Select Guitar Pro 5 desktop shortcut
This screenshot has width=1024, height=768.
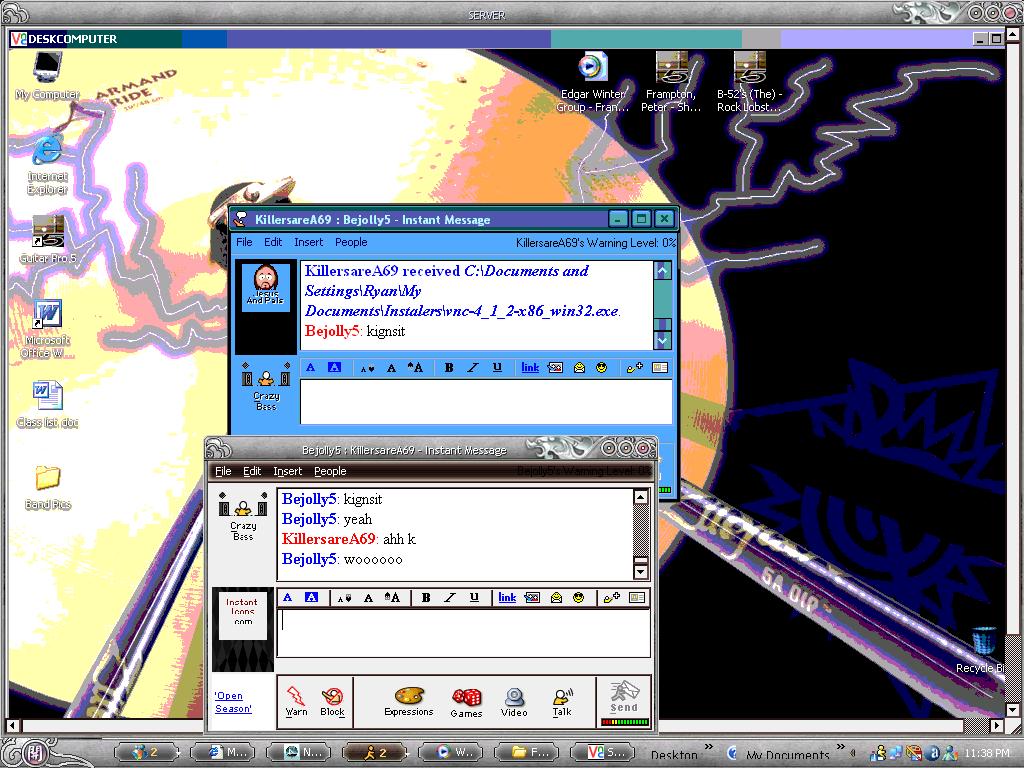coord(48,239)
